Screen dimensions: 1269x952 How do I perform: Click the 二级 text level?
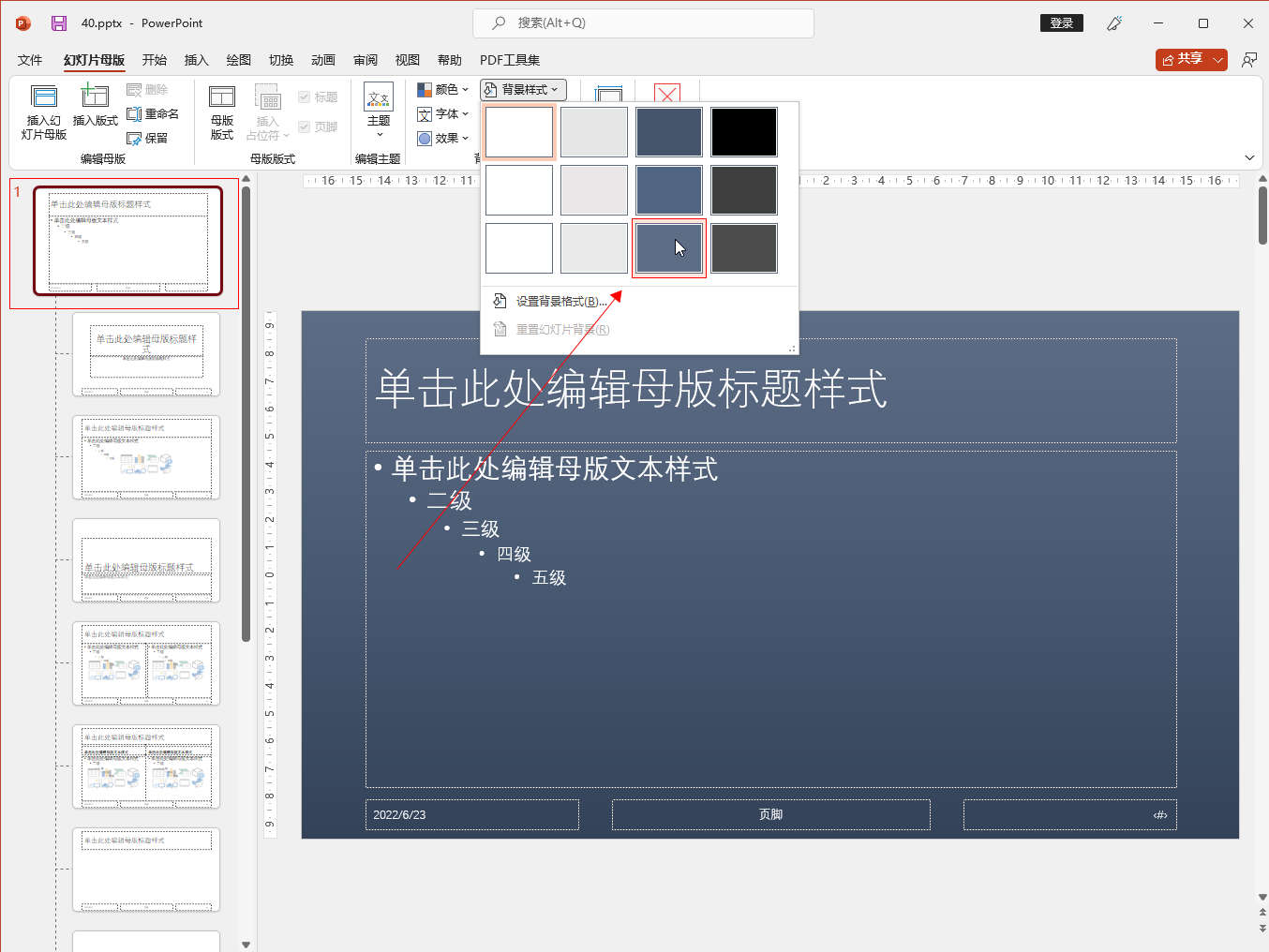pos(450,500)
